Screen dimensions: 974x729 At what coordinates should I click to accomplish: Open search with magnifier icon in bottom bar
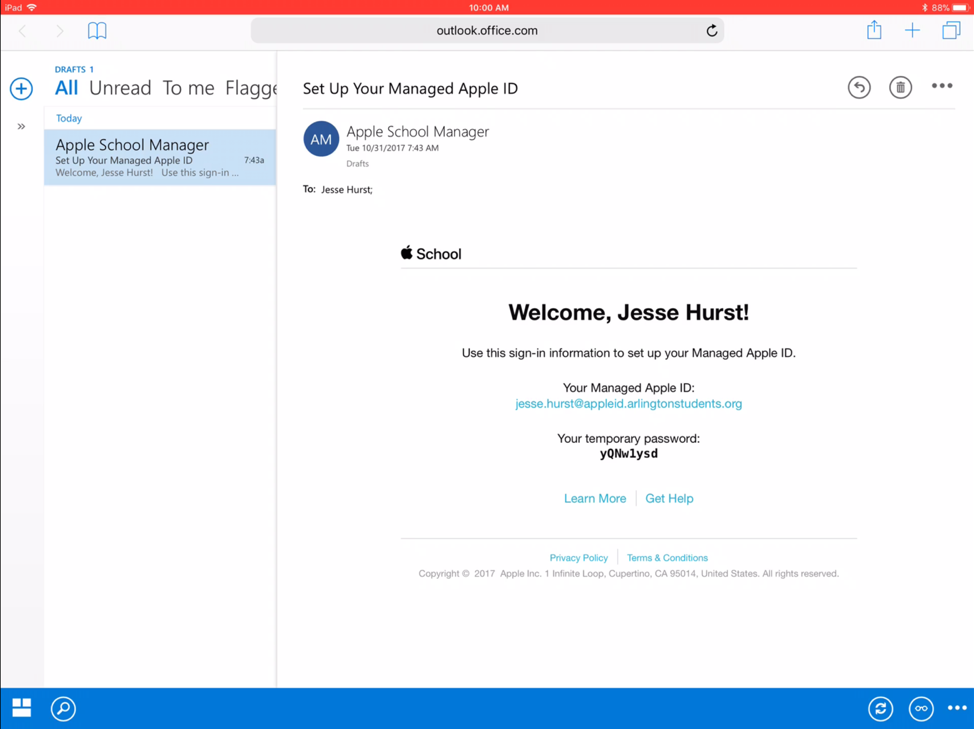click(x=63, y=709)
